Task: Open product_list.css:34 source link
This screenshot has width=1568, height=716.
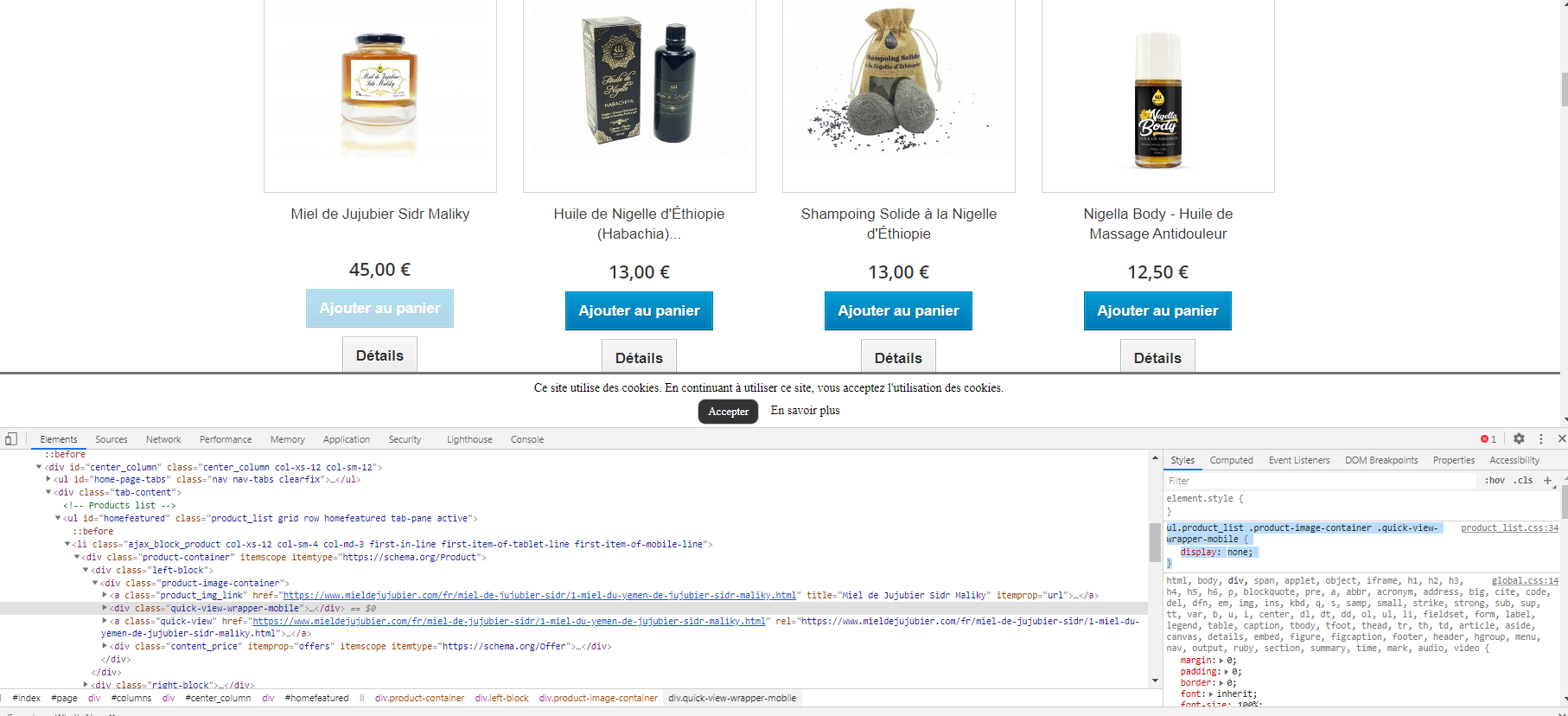Action: [1509, 527]
